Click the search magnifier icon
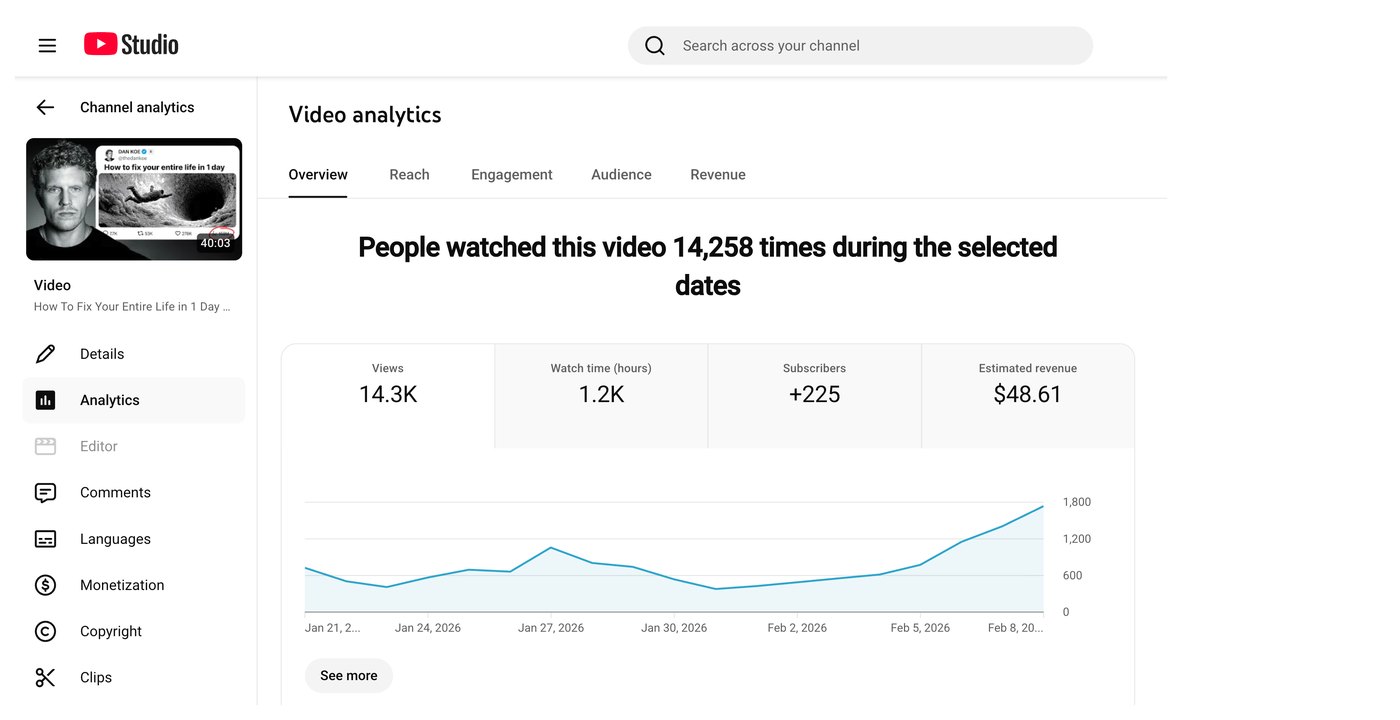Viewport: 1400px width, 720px height. point(655,46)
